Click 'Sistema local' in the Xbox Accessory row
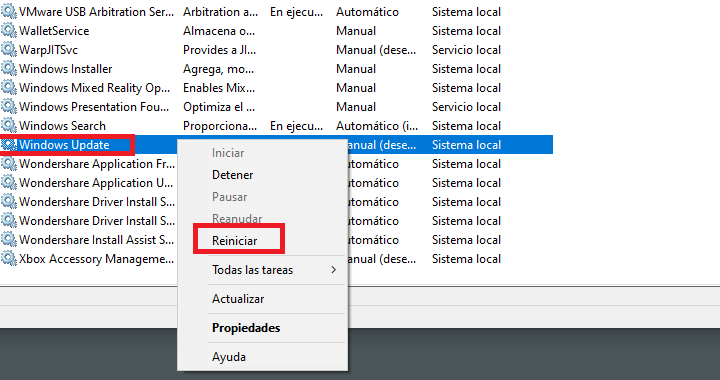The image size is (720, 380). click(x=466, y=259)
